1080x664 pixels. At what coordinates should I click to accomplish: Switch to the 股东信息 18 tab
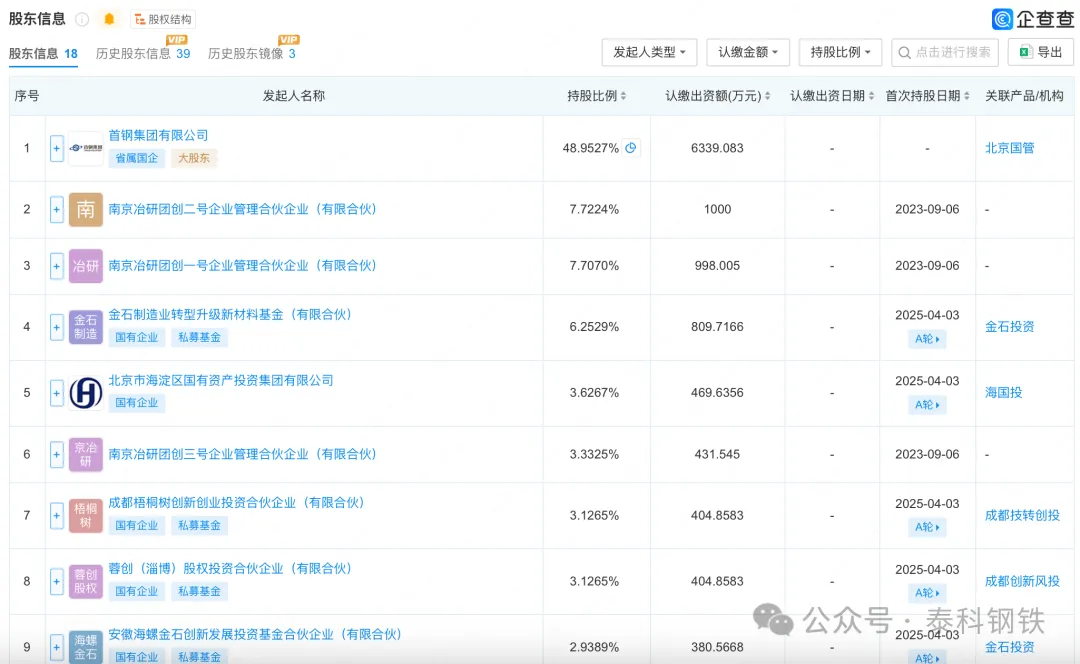pyautogui.click(x=43, y=54)
